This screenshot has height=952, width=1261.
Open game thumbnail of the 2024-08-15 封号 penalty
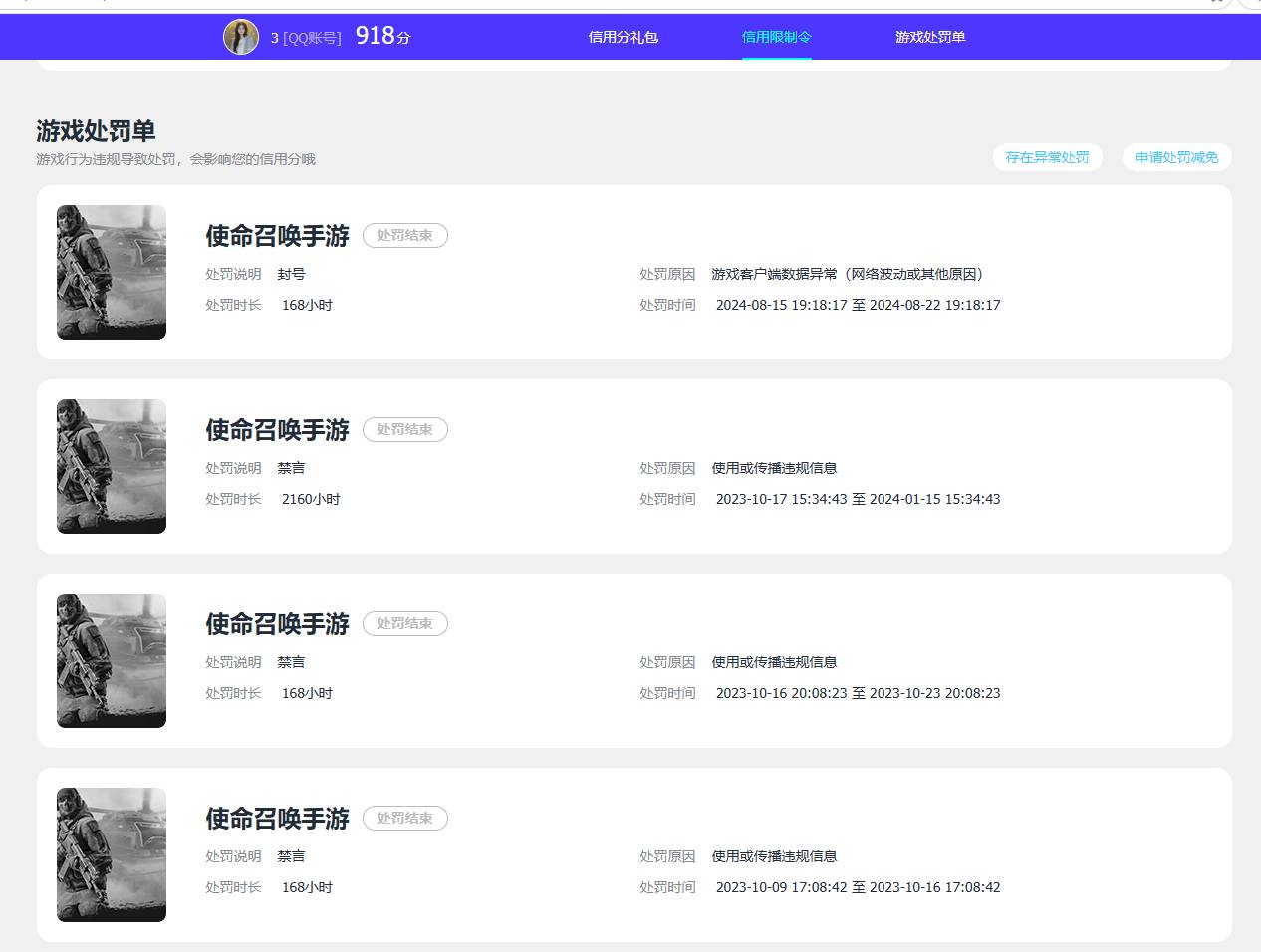pos(112,272)
